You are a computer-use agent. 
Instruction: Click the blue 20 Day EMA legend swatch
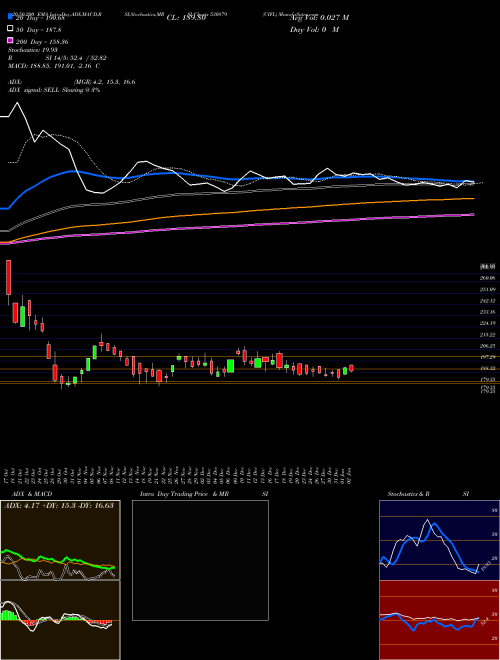(10, 17)
